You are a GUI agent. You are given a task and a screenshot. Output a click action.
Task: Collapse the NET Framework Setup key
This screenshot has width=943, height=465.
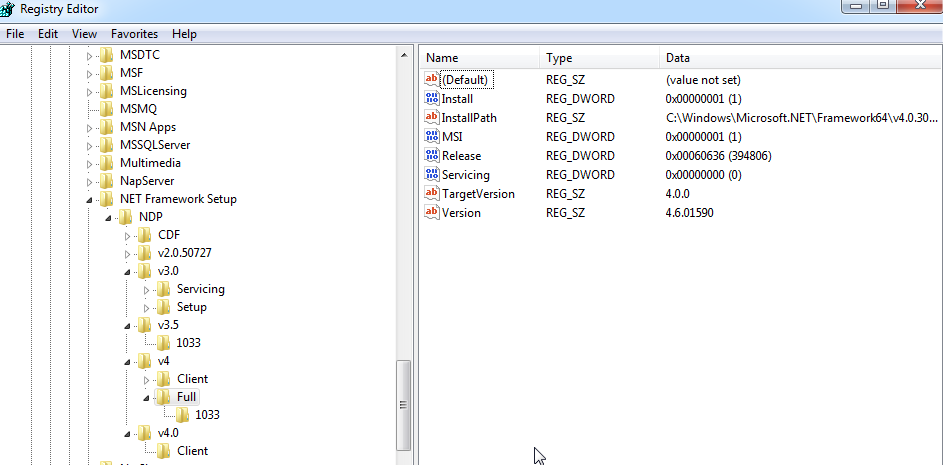coord(90,200)
